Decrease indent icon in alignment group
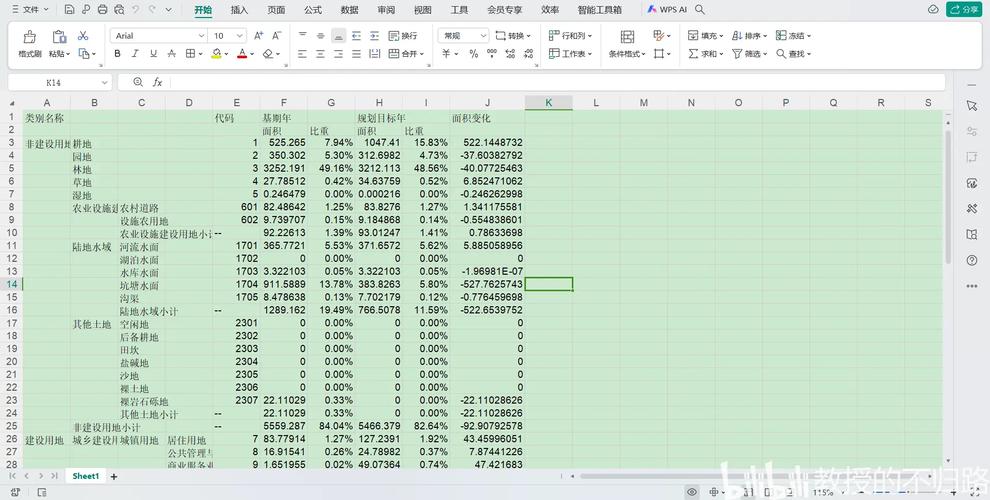 click(357, 36)
